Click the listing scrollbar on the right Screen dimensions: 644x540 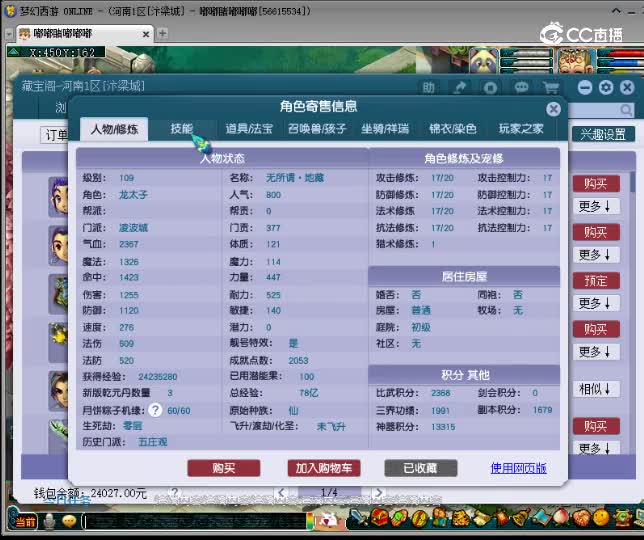632,183
